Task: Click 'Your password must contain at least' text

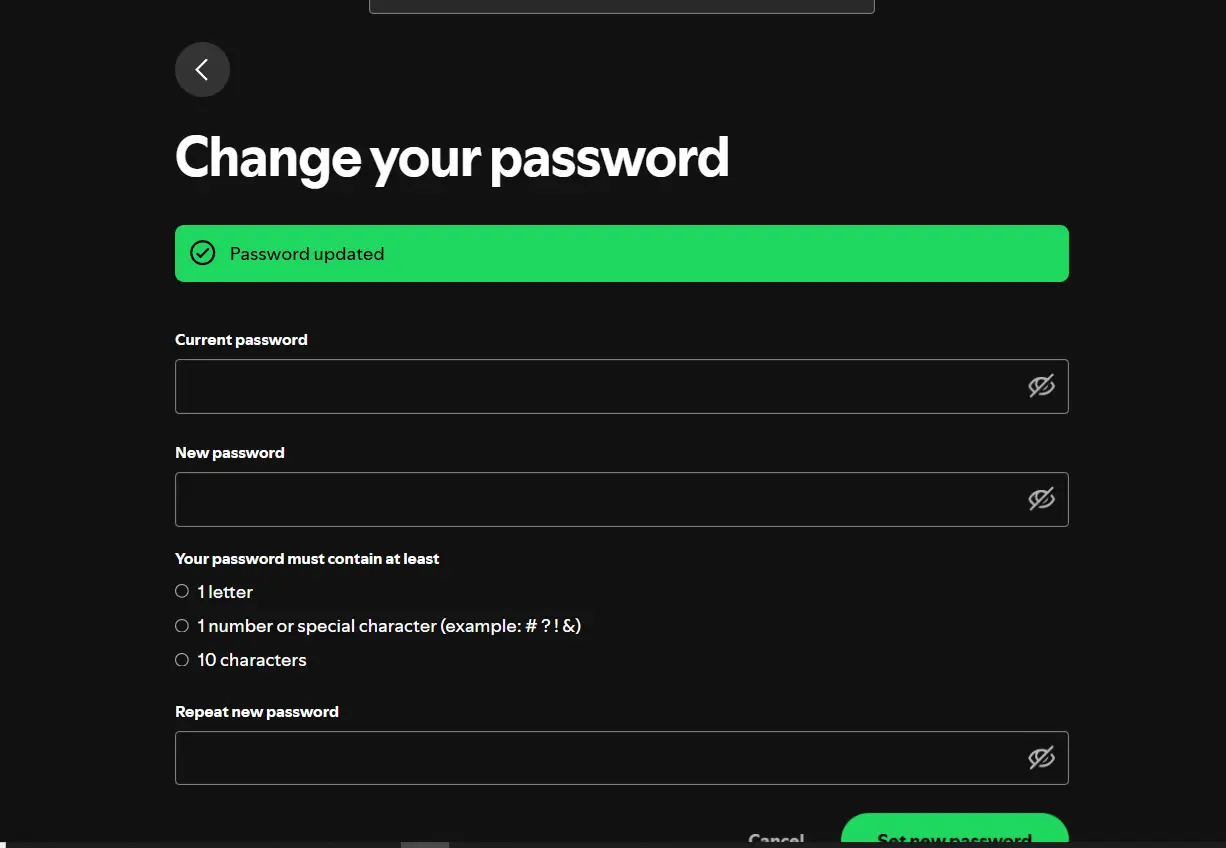Action: (307, 559)
